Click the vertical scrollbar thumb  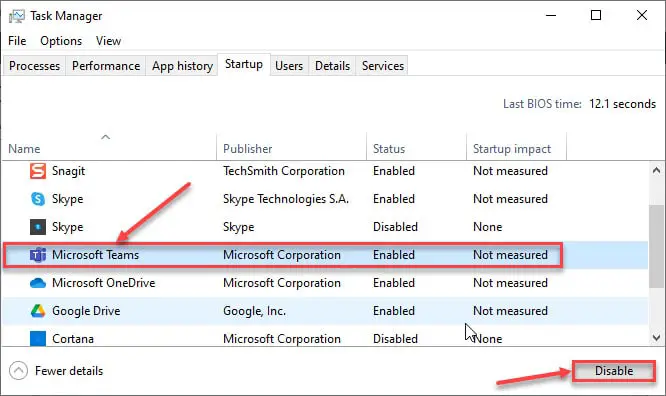[x=656, y=247]
